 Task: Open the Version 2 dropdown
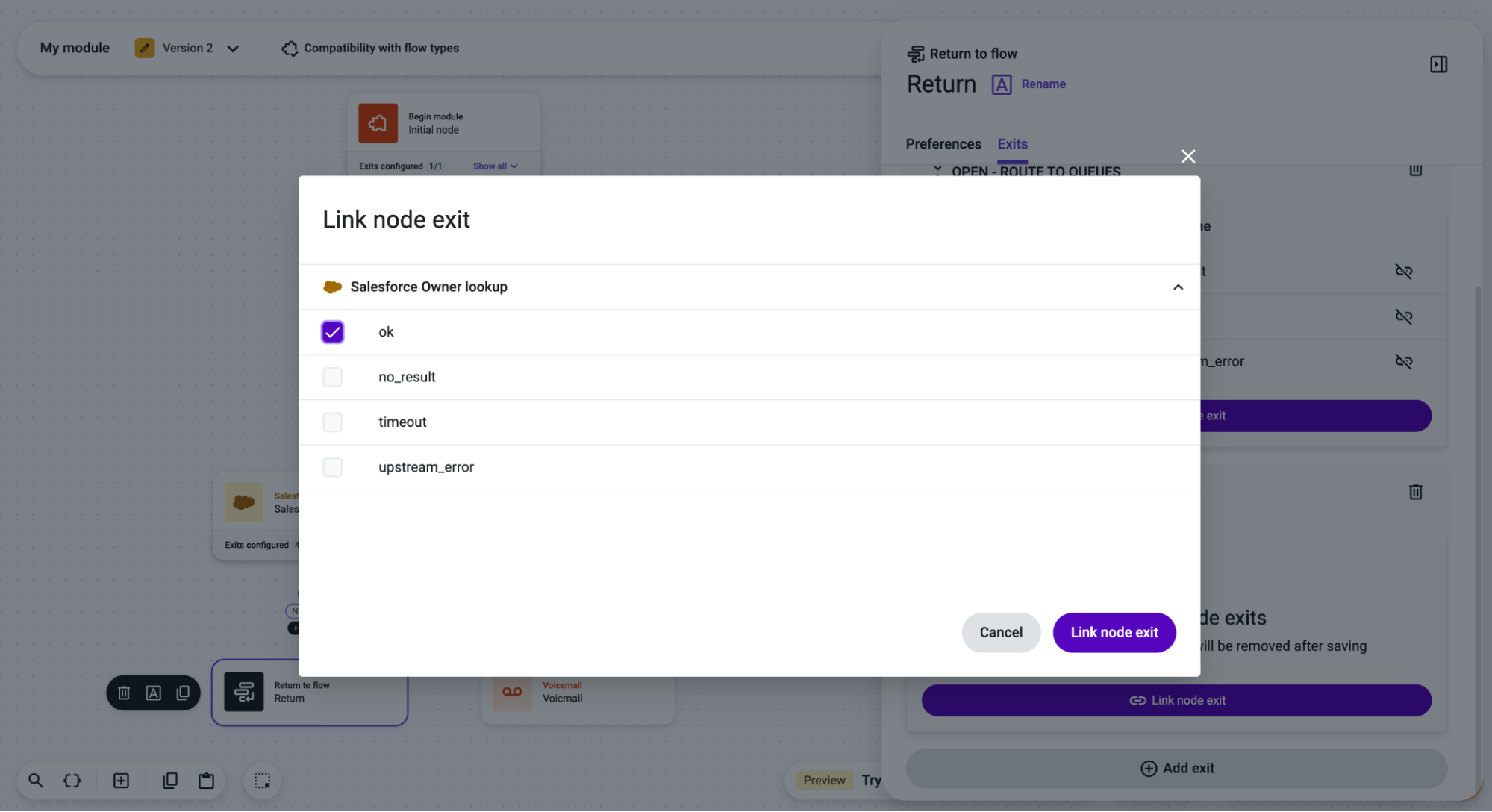coord(232,49)
